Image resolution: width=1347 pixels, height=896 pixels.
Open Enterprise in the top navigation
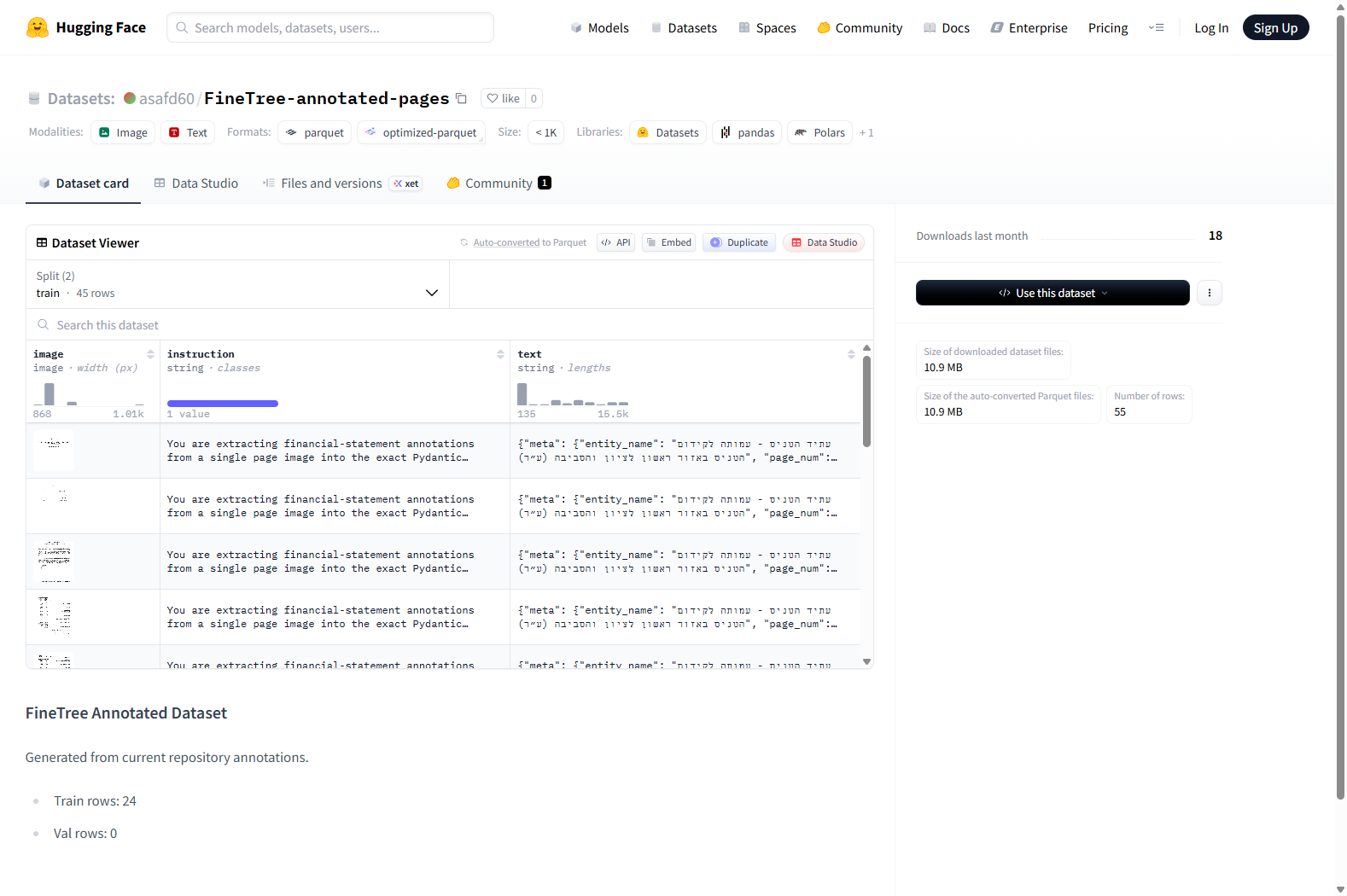point(1029,27)
